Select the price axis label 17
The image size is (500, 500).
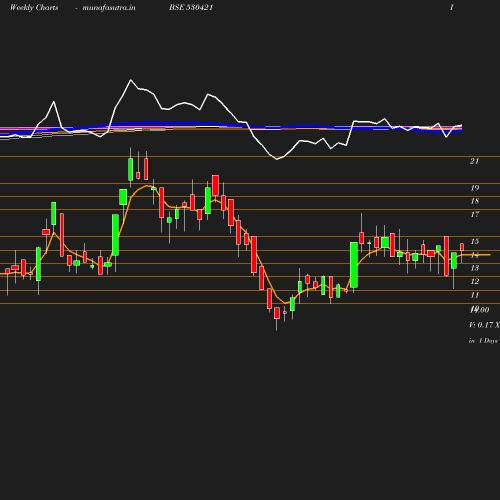(x=475, y=214)
